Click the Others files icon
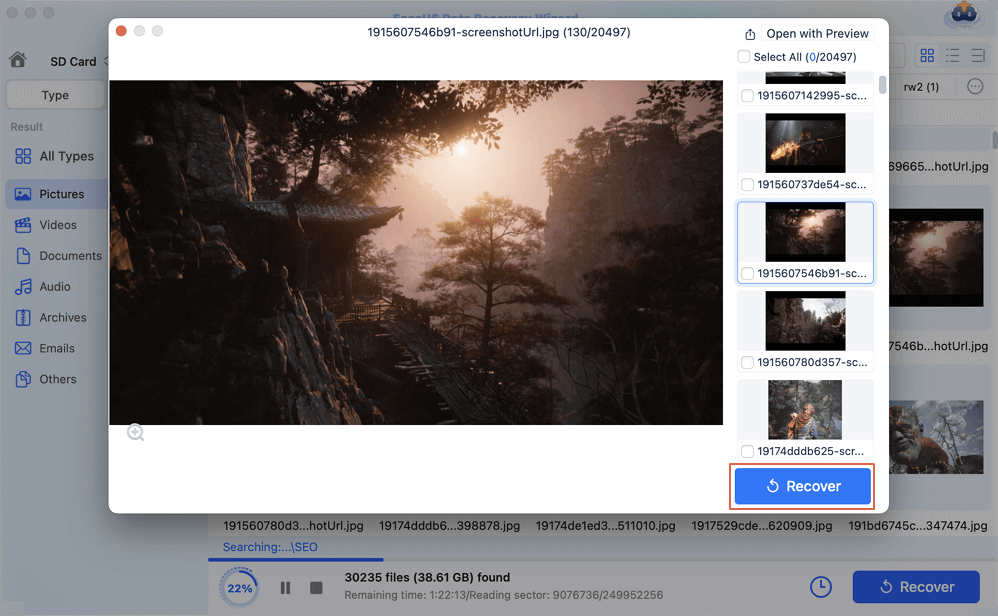 (23, 379)
